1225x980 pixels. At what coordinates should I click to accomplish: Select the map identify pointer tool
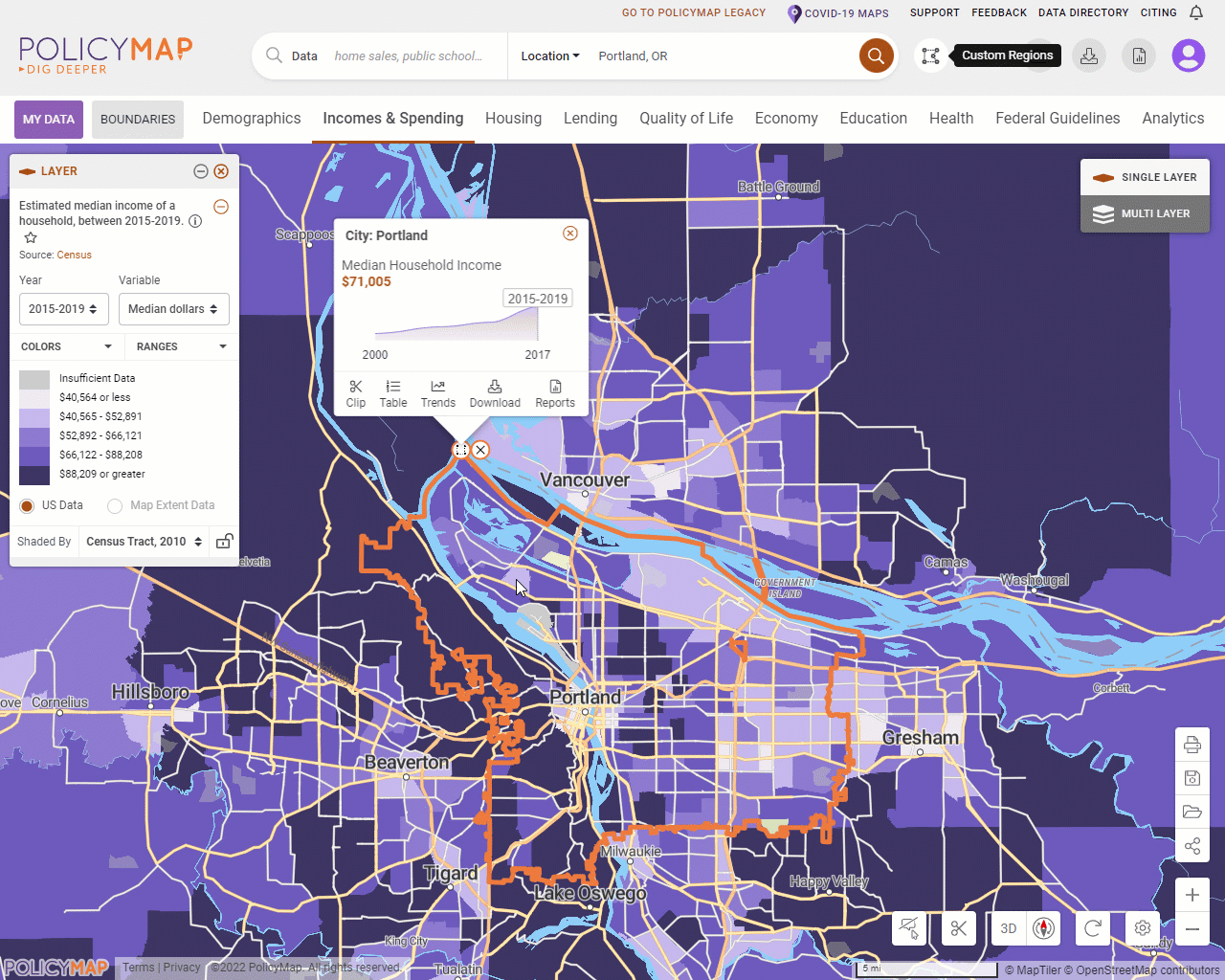click(909, 928)
